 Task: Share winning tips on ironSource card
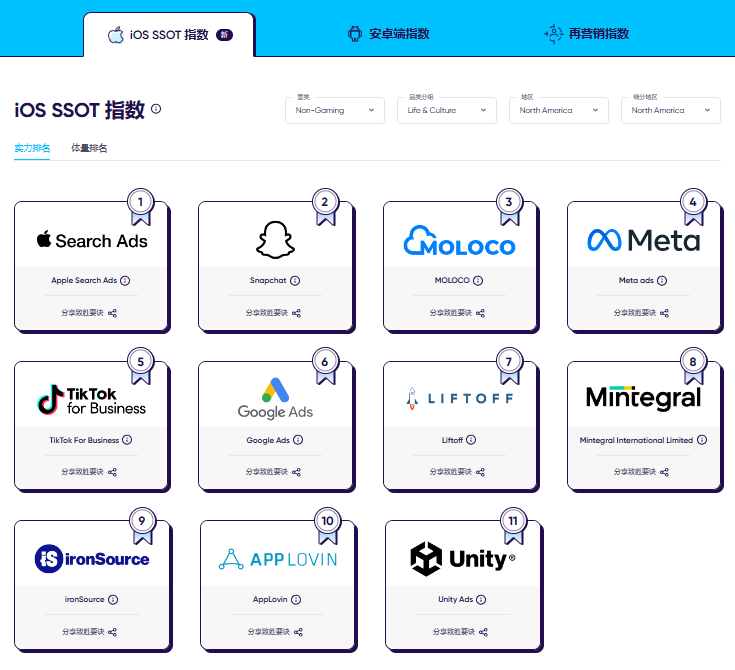[90, 632]
